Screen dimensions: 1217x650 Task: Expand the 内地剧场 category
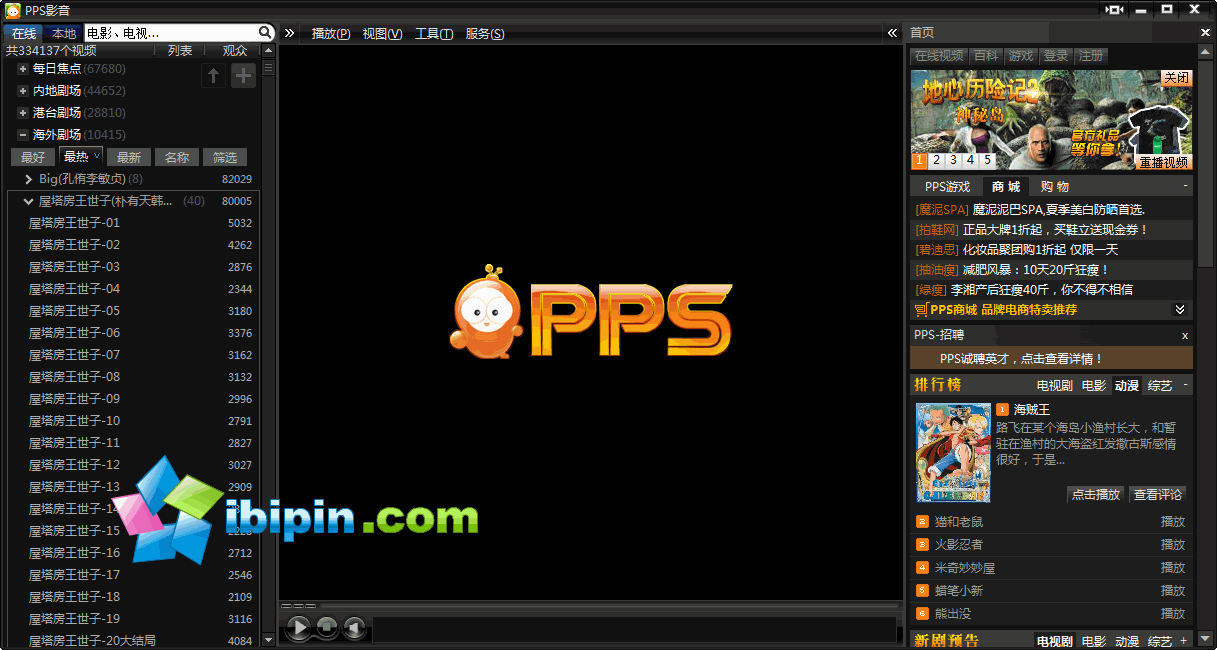pyautogui.click(x=23, y=91)
